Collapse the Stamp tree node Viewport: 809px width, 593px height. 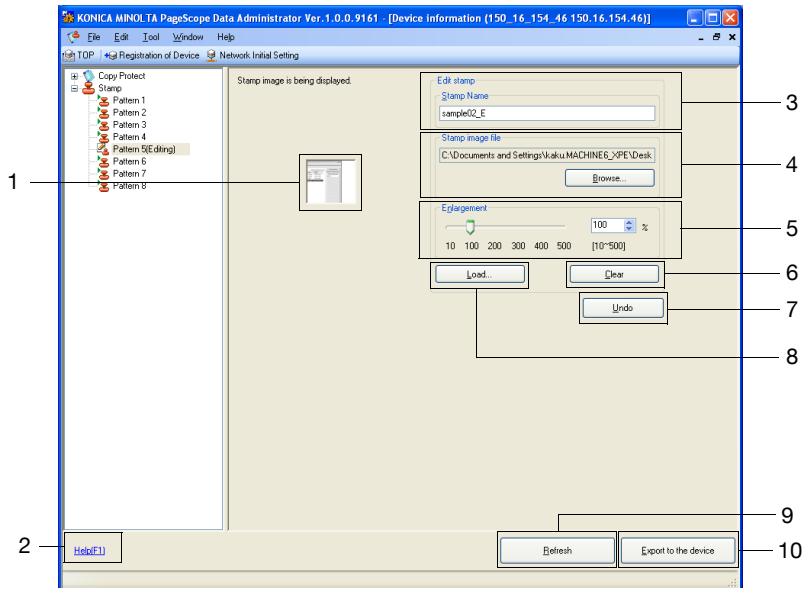(74, 88)
